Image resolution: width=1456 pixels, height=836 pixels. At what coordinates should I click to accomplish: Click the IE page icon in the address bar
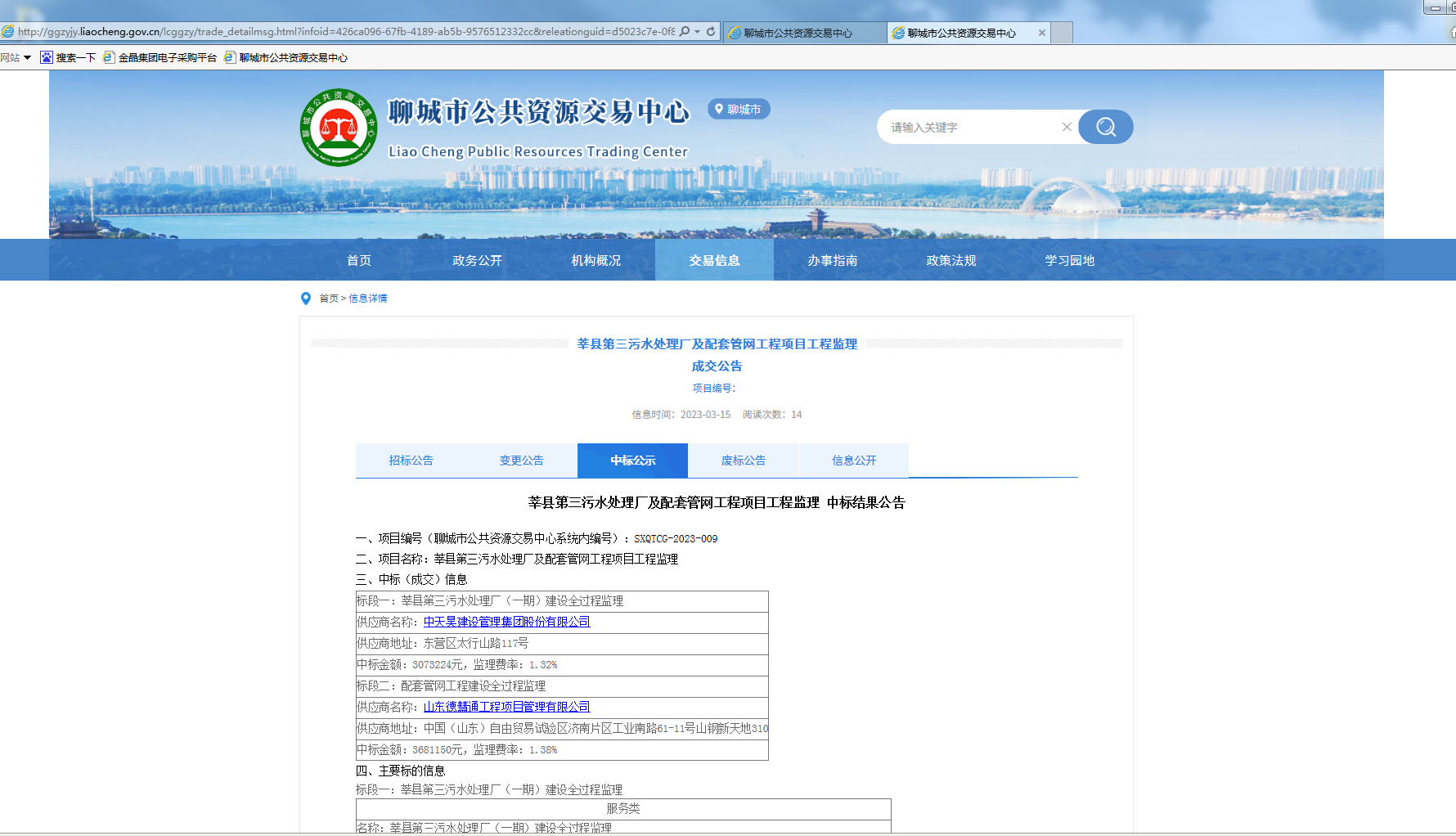pos(7,32)
